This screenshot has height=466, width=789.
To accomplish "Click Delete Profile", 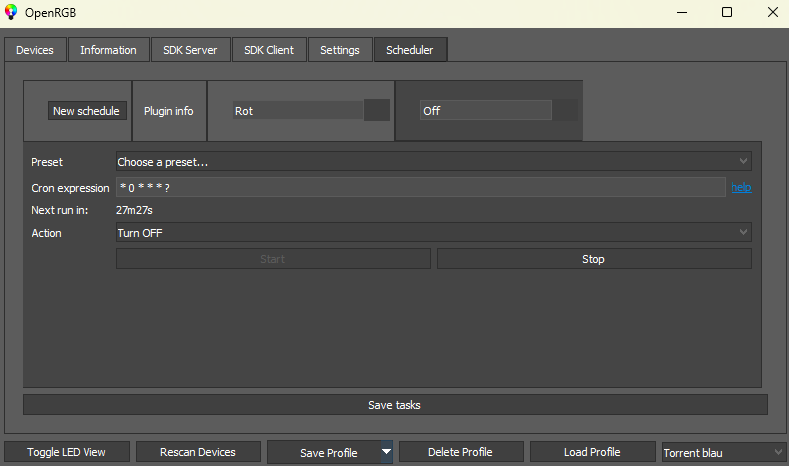I will pyautogui.click(x=461, y=452).
